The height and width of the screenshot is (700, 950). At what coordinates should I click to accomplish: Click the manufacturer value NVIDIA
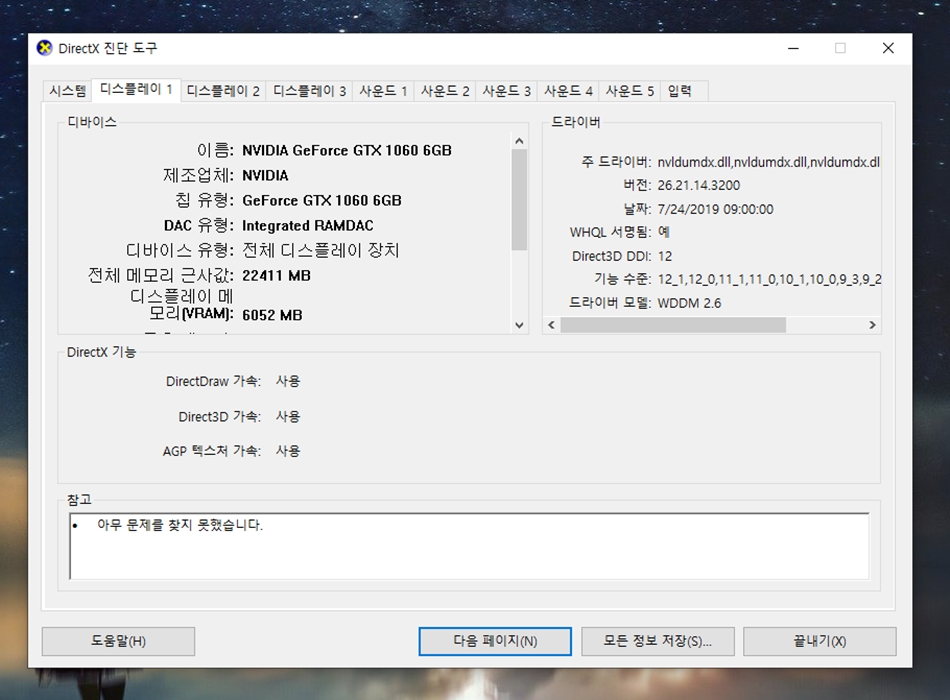(265, 176)
